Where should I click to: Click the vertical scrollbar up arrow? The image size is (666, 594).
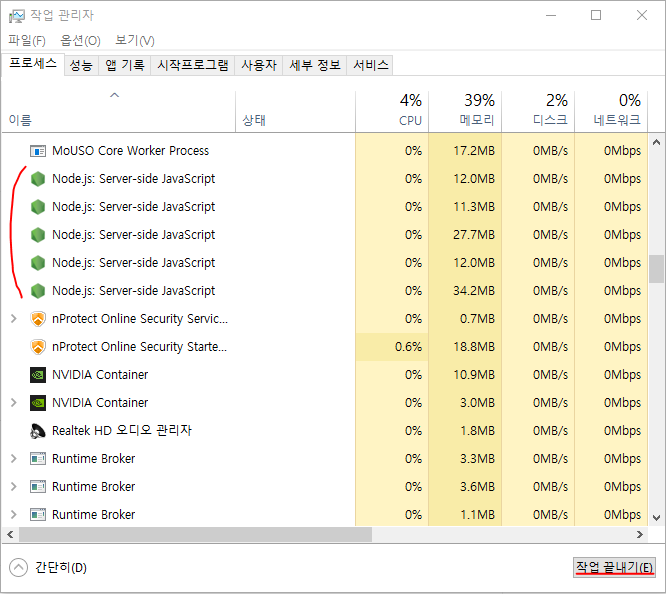point(656,143)
